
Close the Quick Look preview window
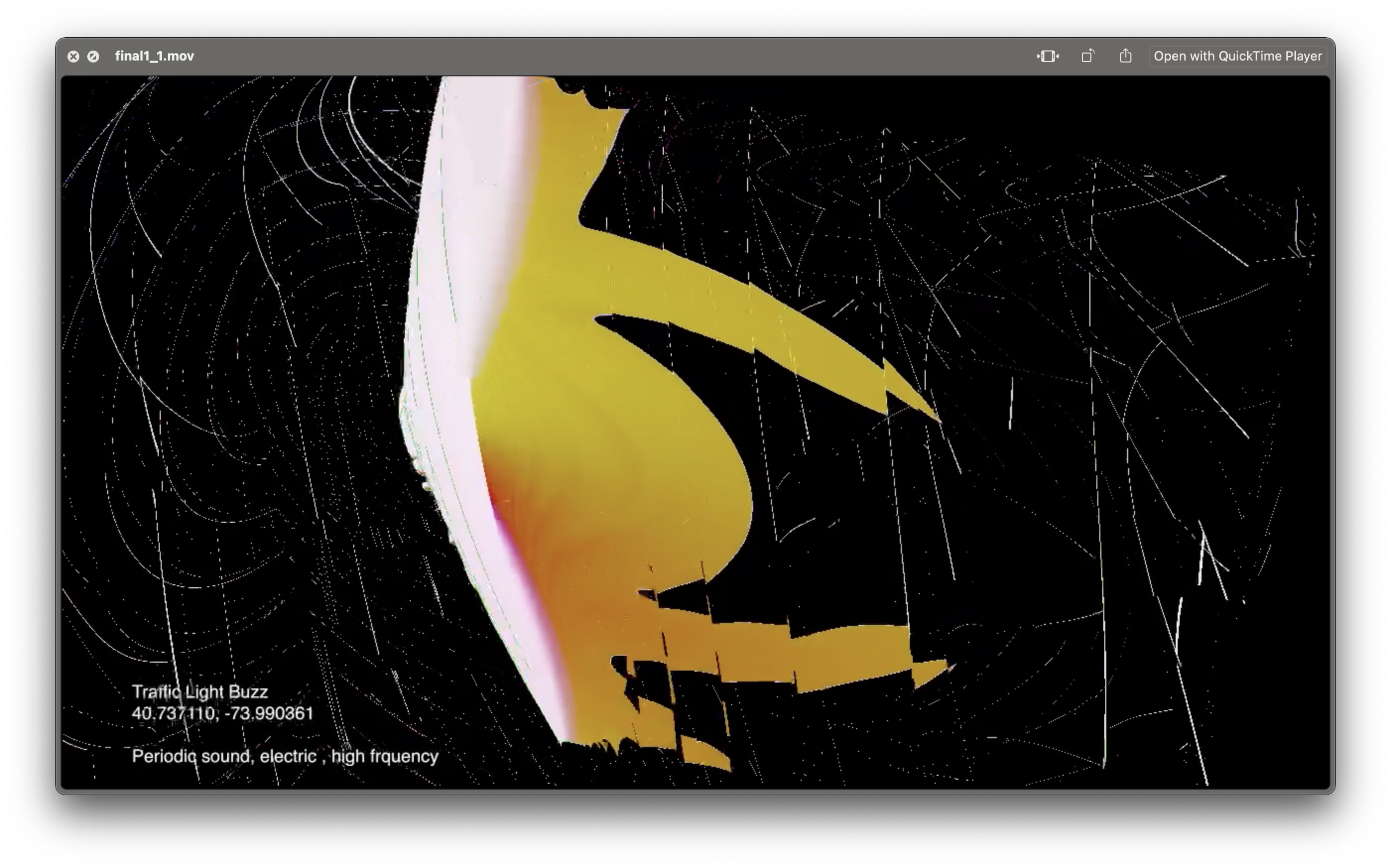73,56
